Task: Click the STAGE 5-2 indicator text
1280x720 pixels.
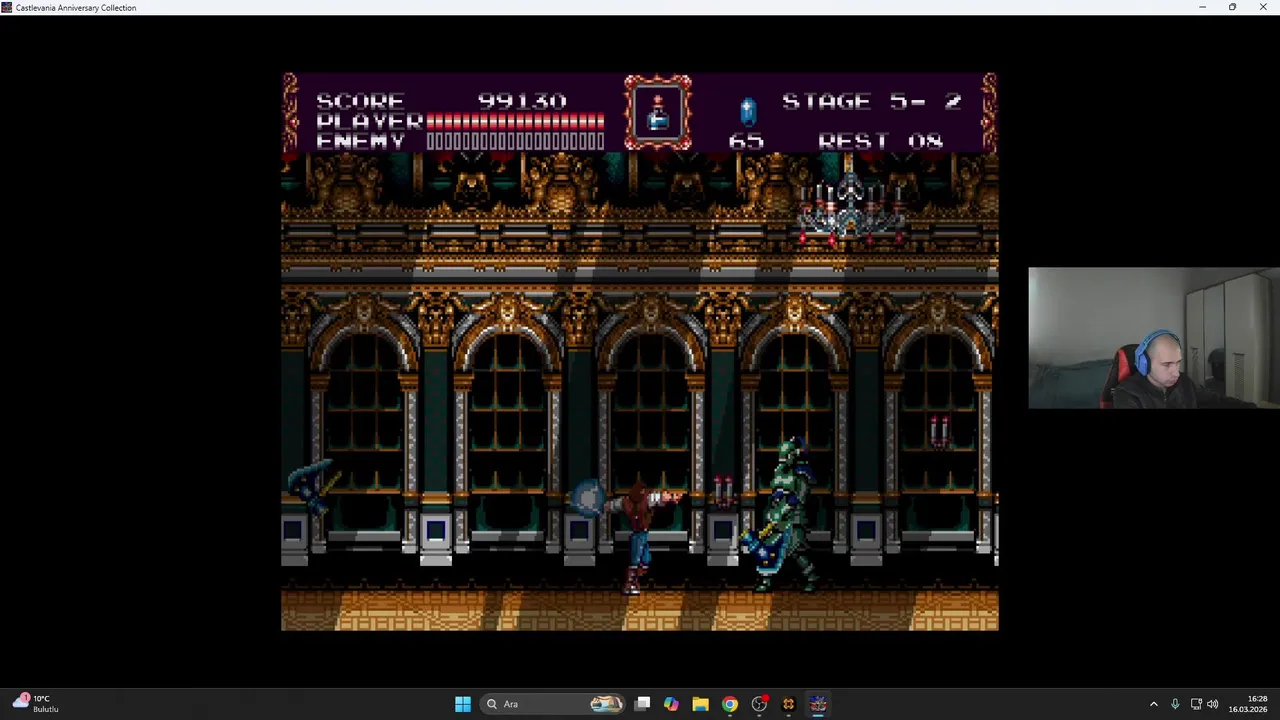Action: point(872,101)
